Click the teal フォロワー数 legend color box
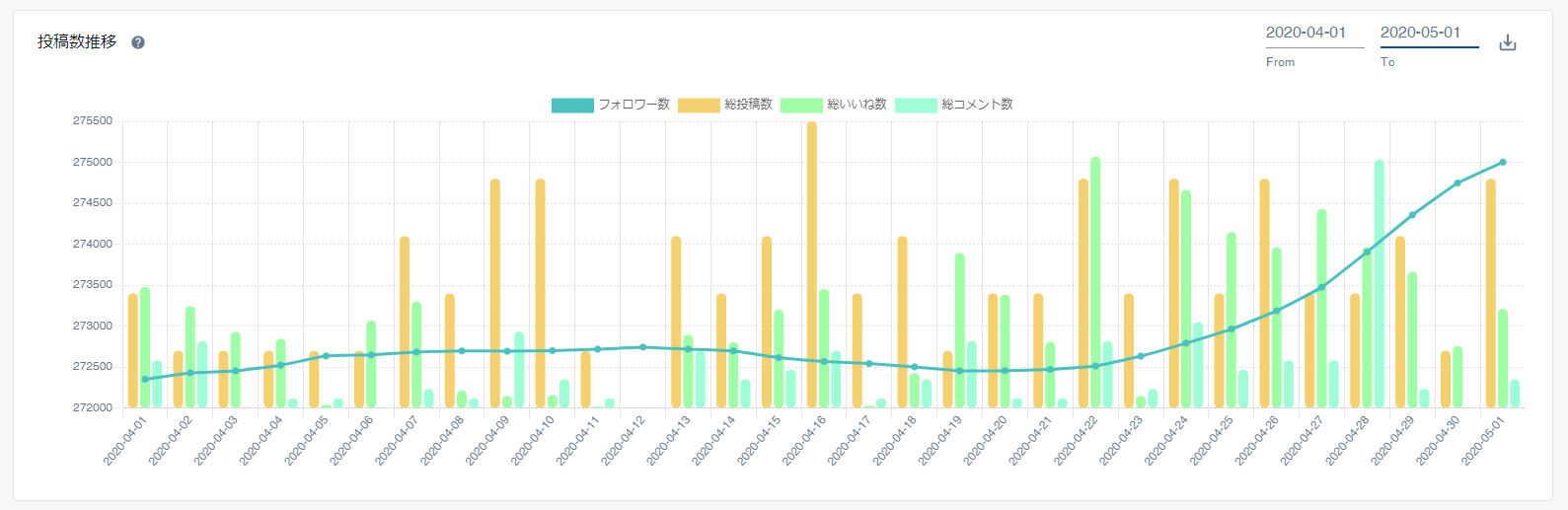Image resolution: width=1568 pixels, height=510 pixels. click(572, 105)
